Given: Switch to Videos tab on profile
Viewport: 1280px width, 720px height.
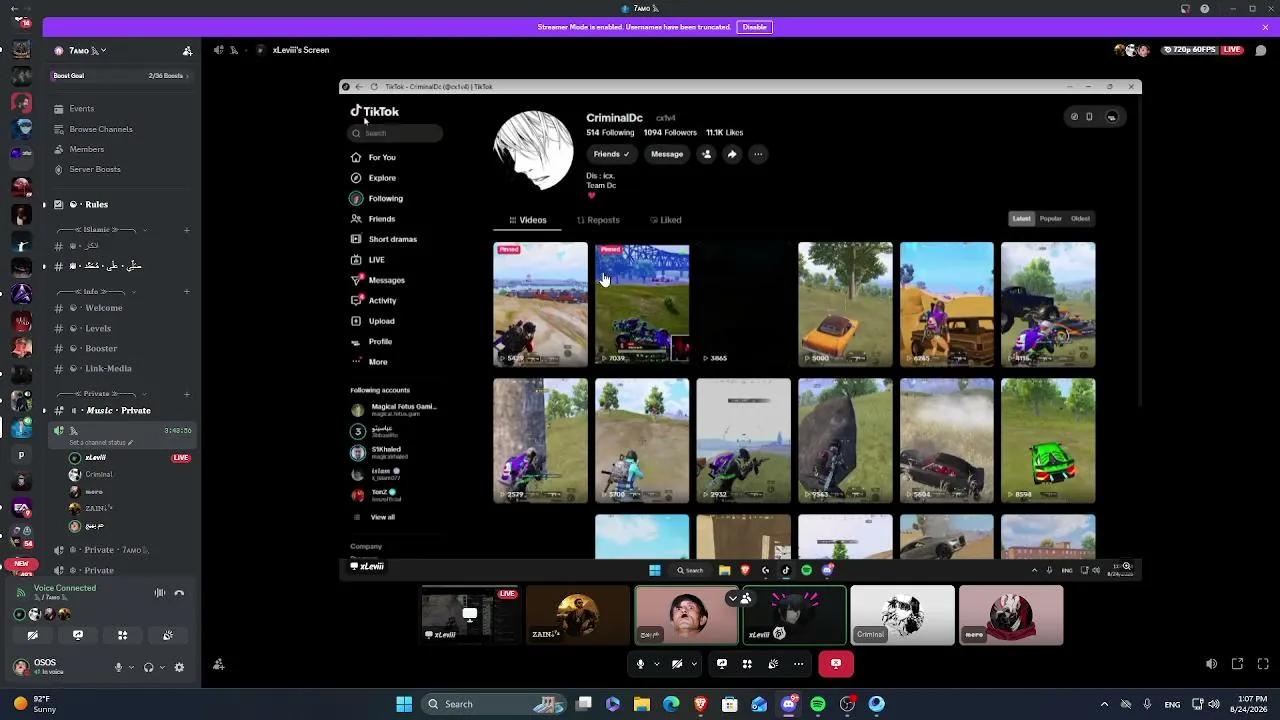Looking at the screenshot, I should 528,220.
